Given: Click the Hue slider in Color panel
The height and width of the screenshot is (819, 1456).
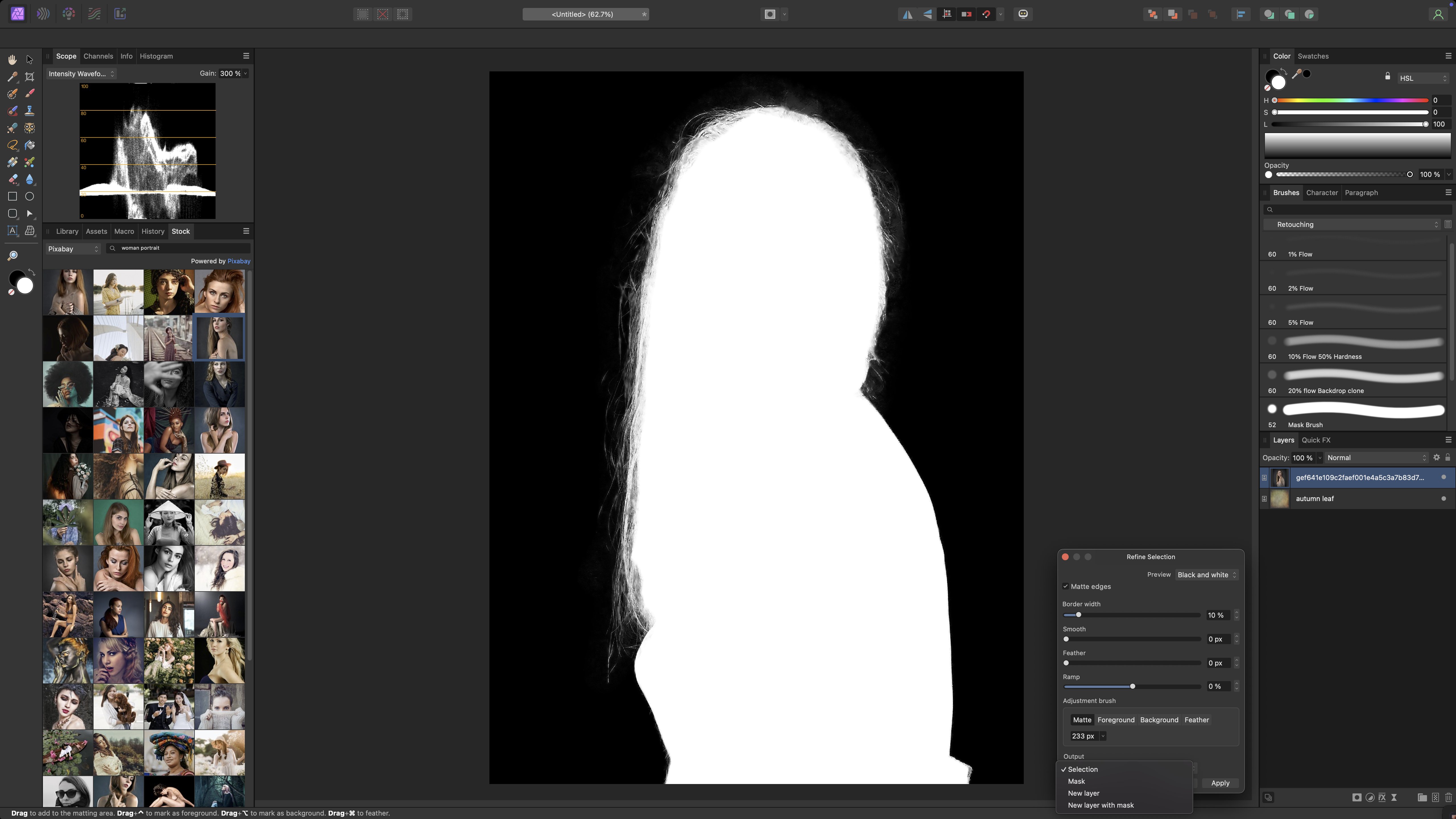Looking at the screenshot, I should pyautogui.click(x=1351, y=100).
